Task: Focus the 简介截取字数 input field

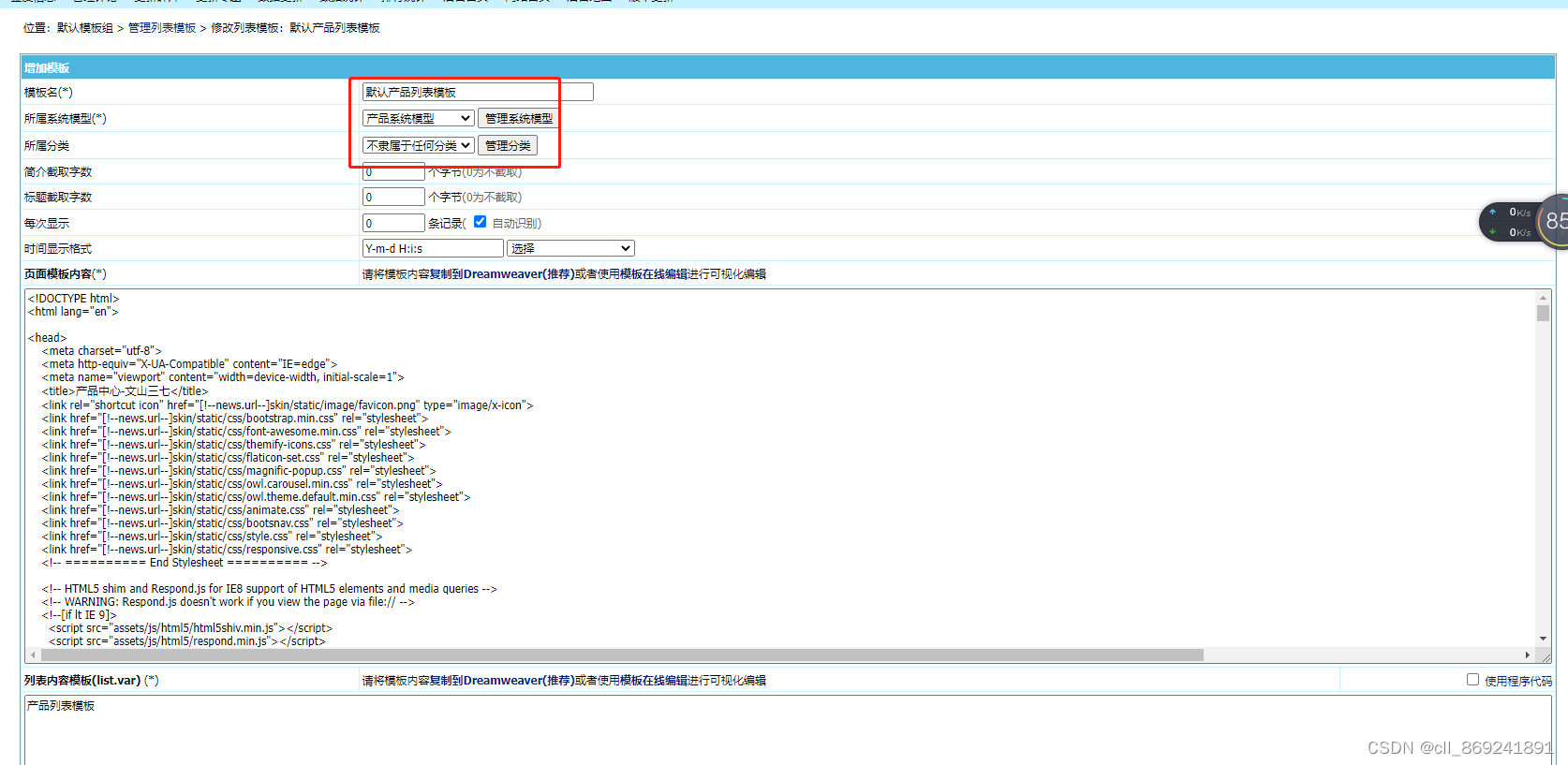Action: 393,171
